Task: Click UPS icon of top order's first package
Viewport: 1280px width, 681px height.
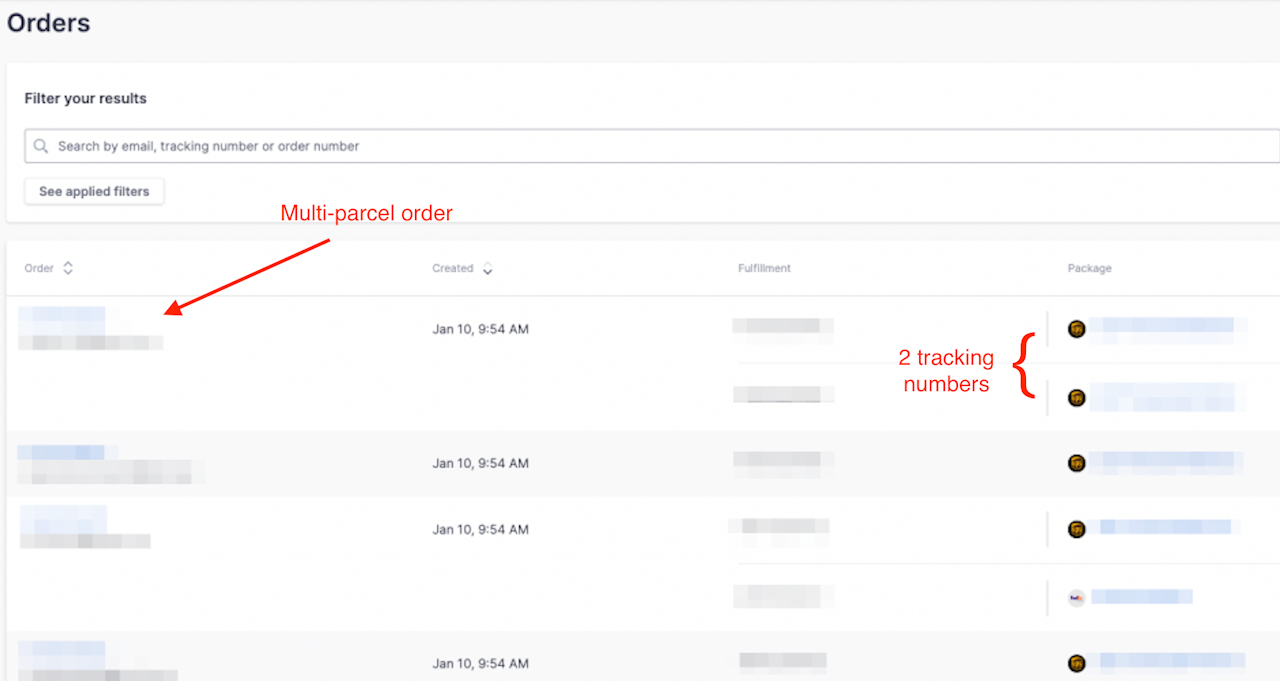Action: point(1076,329)
